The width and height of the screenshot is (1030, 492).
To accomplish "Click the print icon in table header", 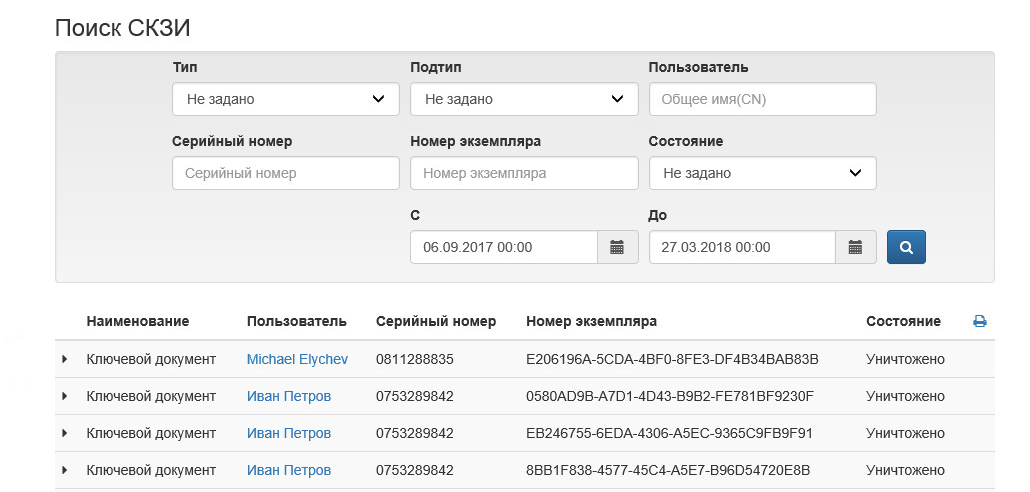I will pyautogui.click(x=980, y=322).
